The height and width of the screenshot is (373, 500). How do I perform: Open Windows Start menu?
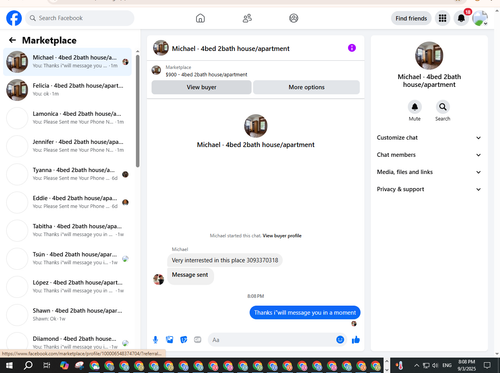[9, 365]
